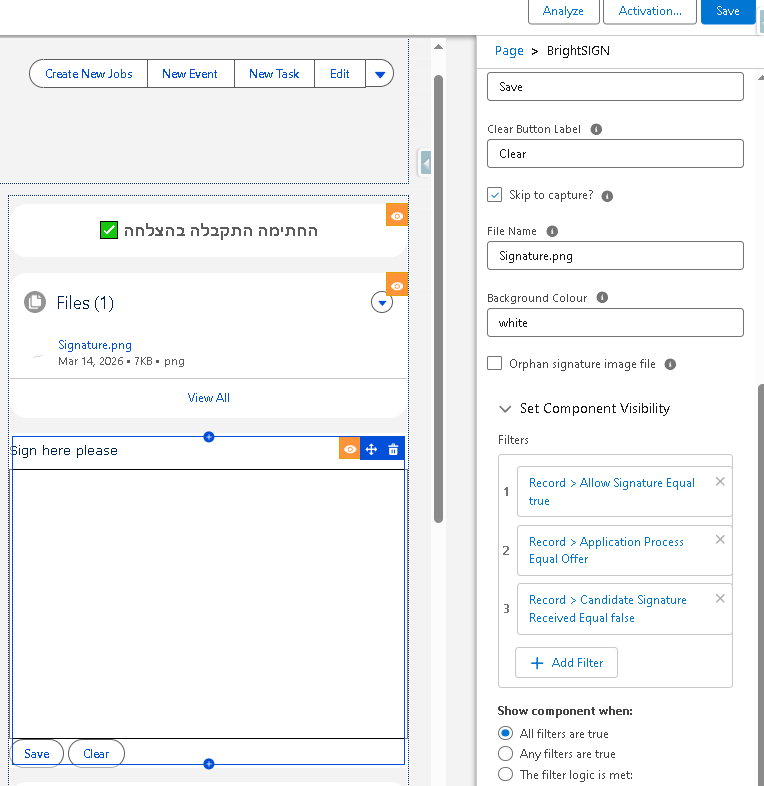Click the info icon next to File Name
Viewport: 764px width, 786px height.
pos(553,231)
